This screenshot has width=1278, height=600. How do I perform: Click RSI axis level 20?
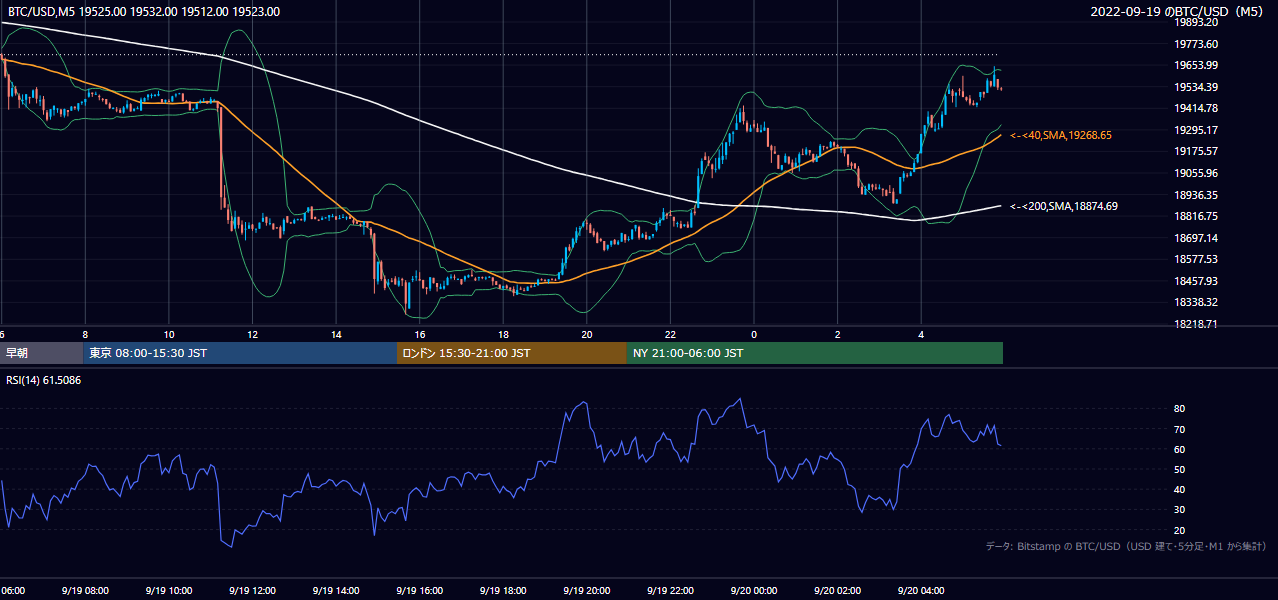click(x=1180, y=530)
